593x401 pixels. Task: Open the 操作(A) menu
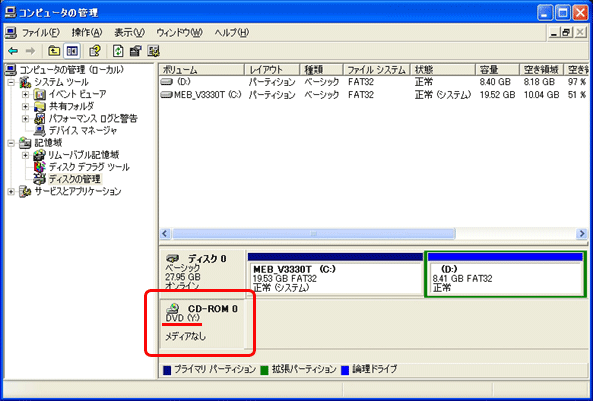pos(87,33)
